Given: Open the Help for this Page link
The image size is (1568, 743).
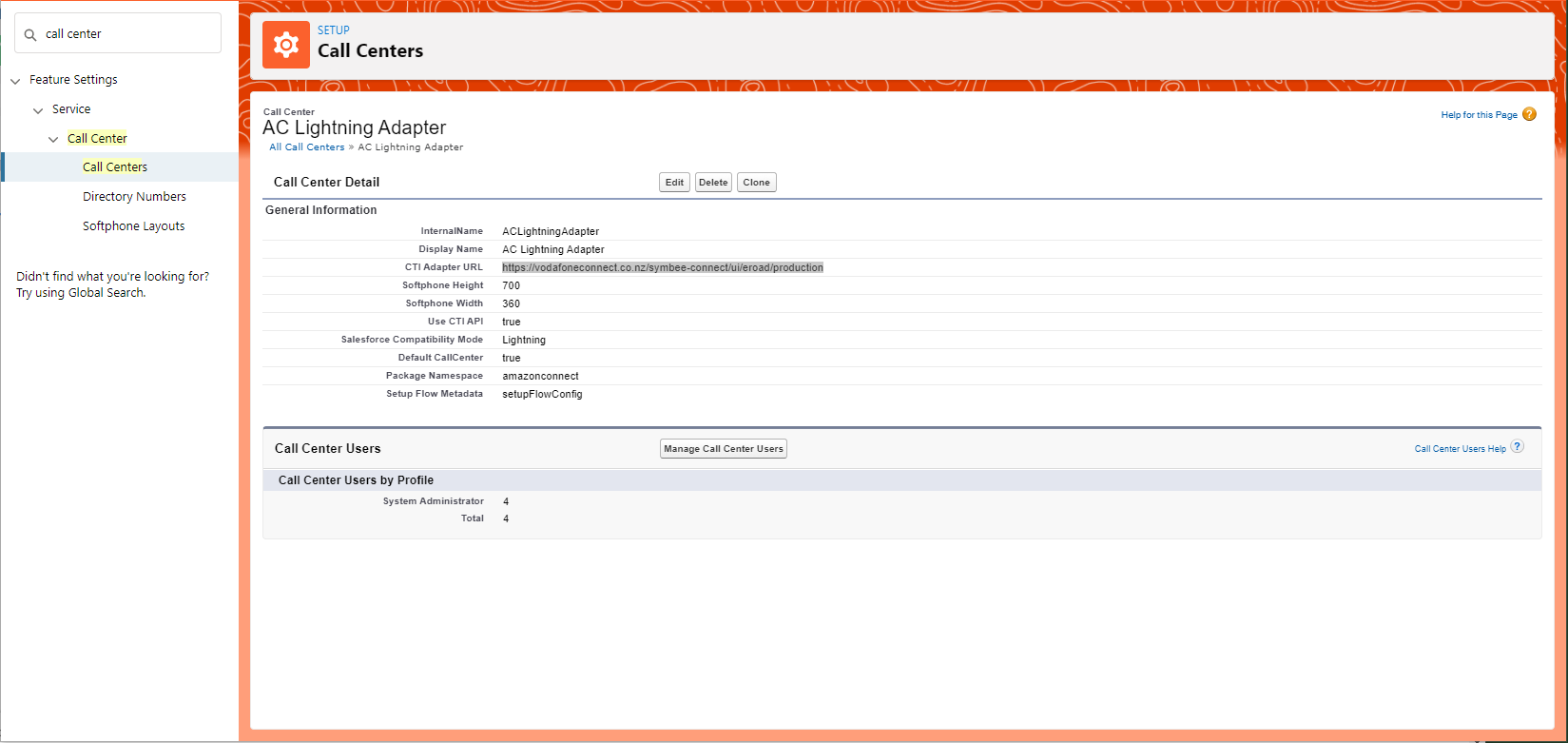Looking at the screenshot, I should point(1479,115).
